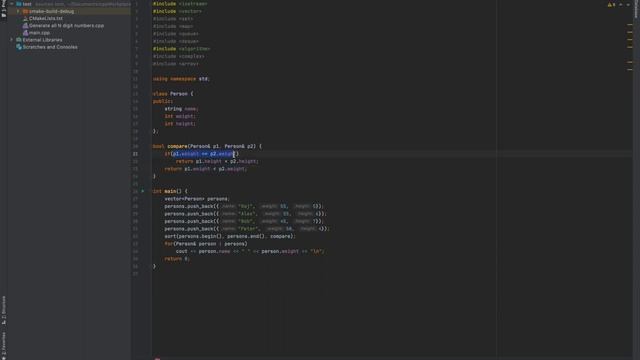Click the "for(Person& person : persons)" line
The image size is (640, 360).
pyautogui.click(x=206, y=244)
